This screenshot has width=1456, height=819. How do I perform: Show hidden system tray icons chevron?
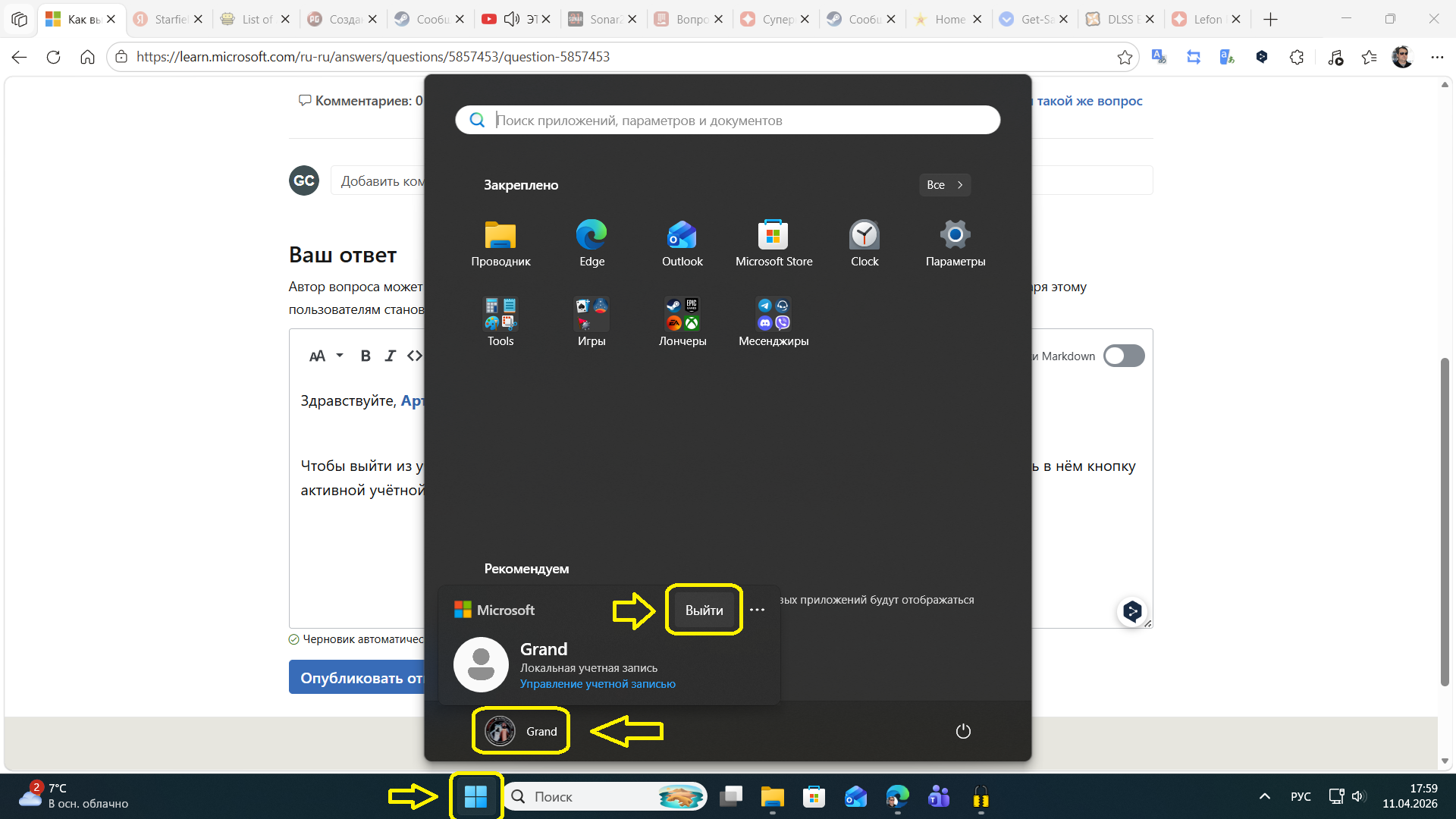(1264, 796)
